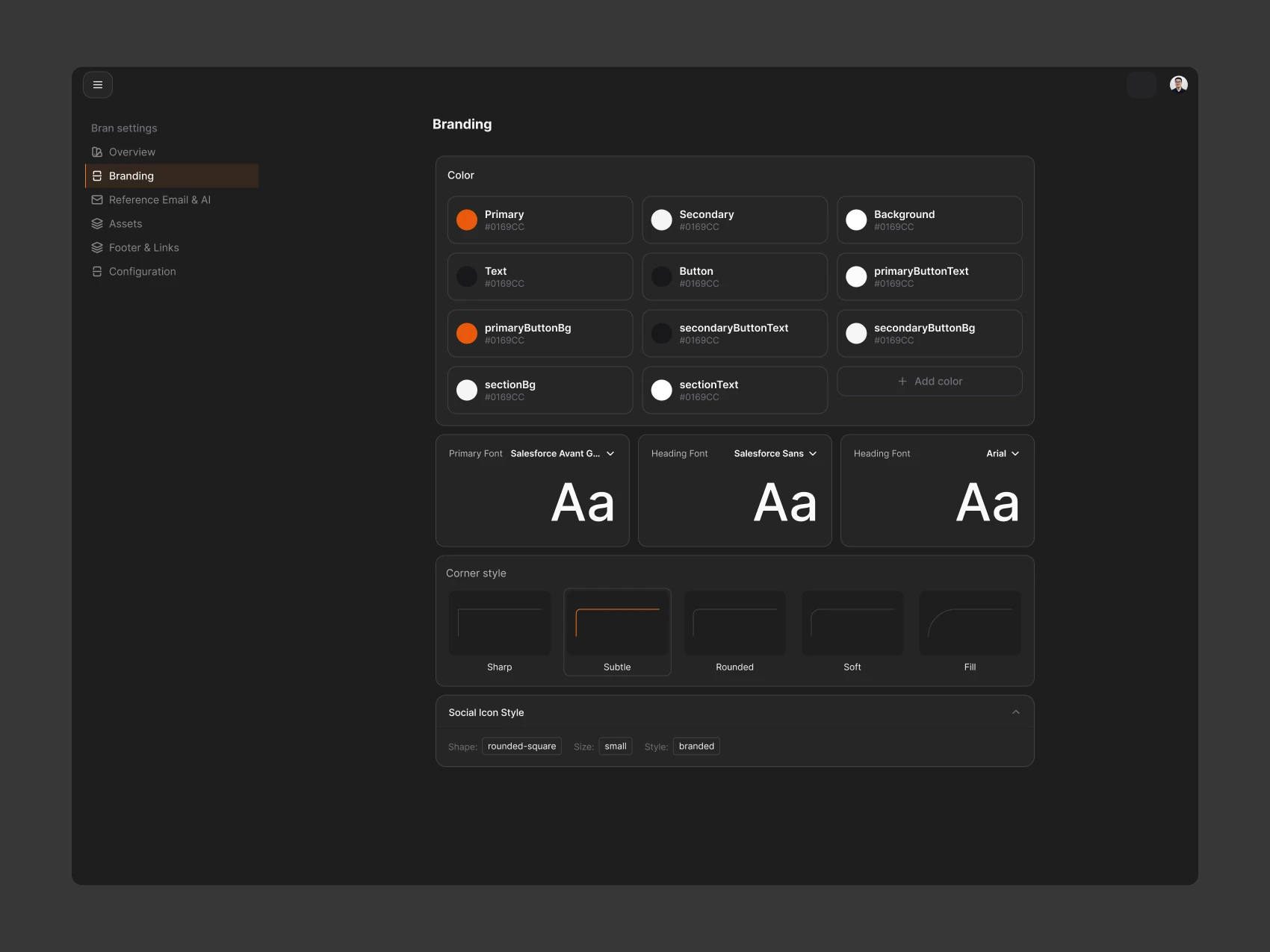
Task: Change the rounded-square shape value
Action: coord(521,747)
